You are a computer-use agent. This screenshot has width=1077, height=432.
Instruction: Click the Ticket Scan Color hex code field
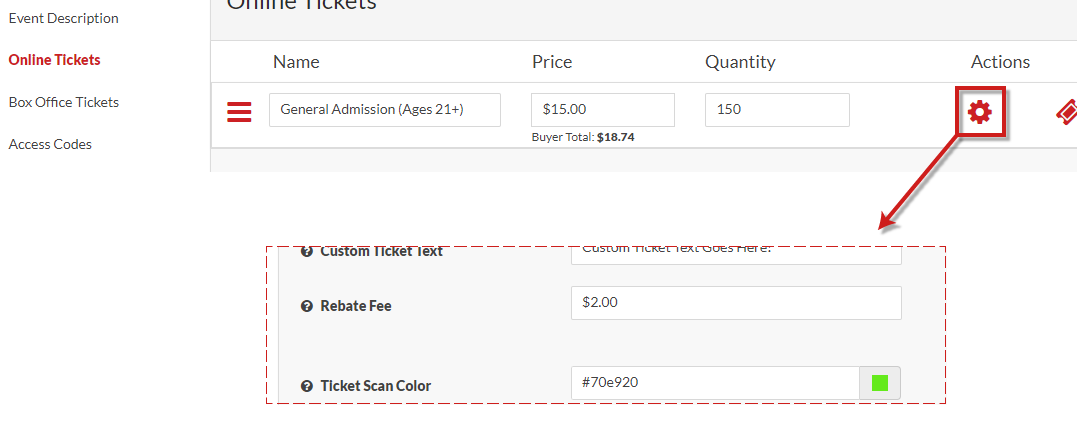pyautogui.click(x=715, y=383)
